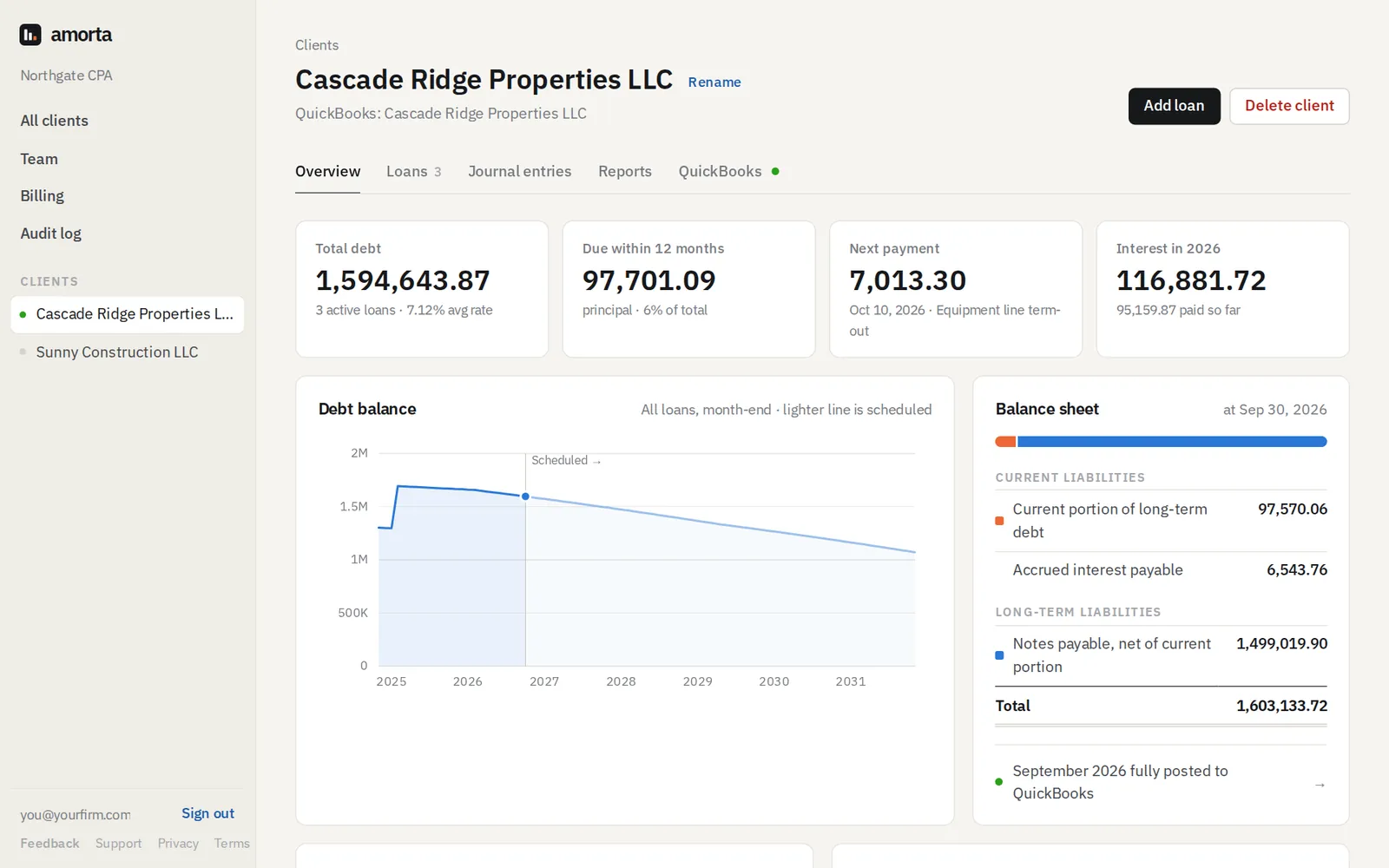Click the Current portion of long-term debt row
The width and height of the screenshot is (1389, 868).
(x=1162, y=521)
